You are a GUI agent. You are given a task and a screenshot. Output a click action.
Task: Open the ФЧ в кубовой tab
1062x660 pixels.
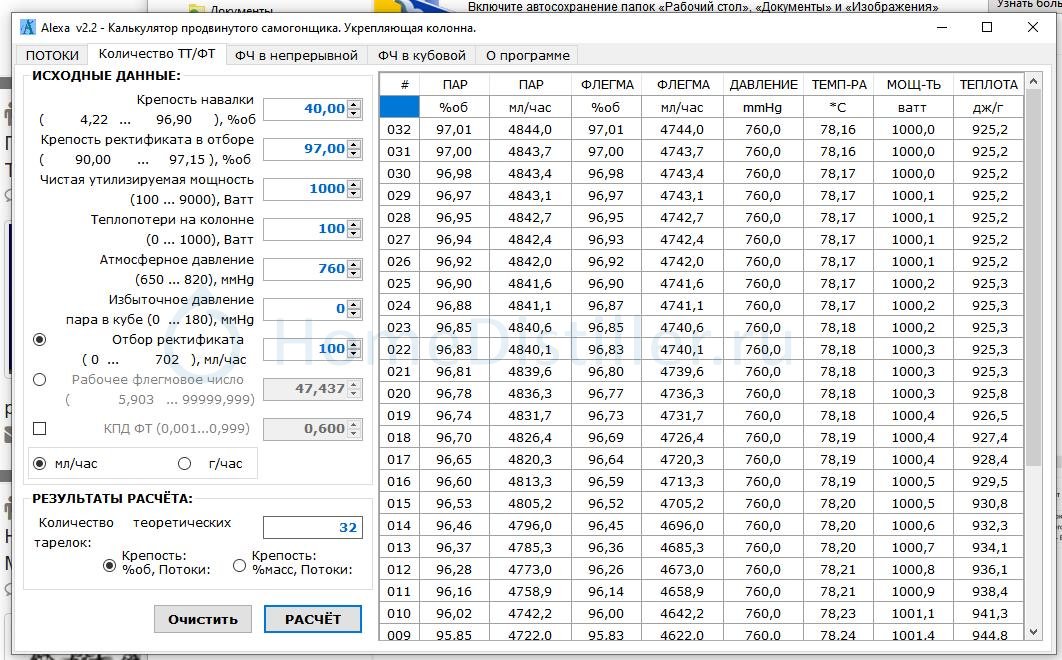coord(422,56)
